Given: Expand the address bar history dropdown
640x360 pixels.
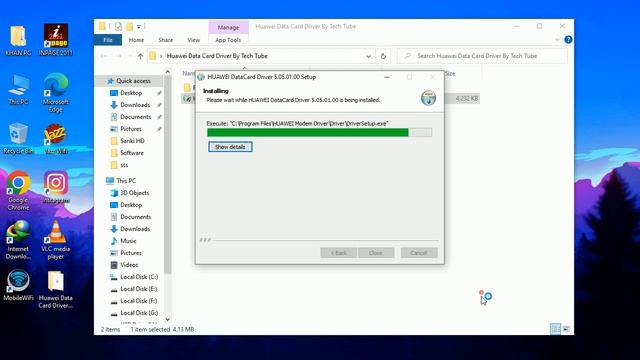Looking at the screenshot, I should click(x=368, y=56).
